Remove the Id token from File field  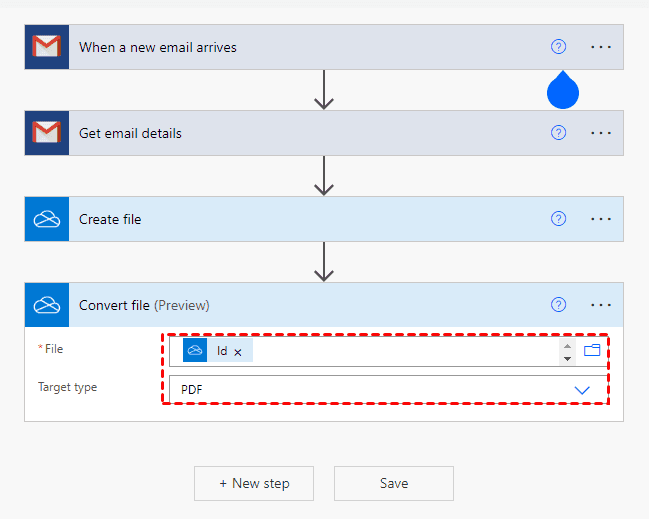coord(238,352)
